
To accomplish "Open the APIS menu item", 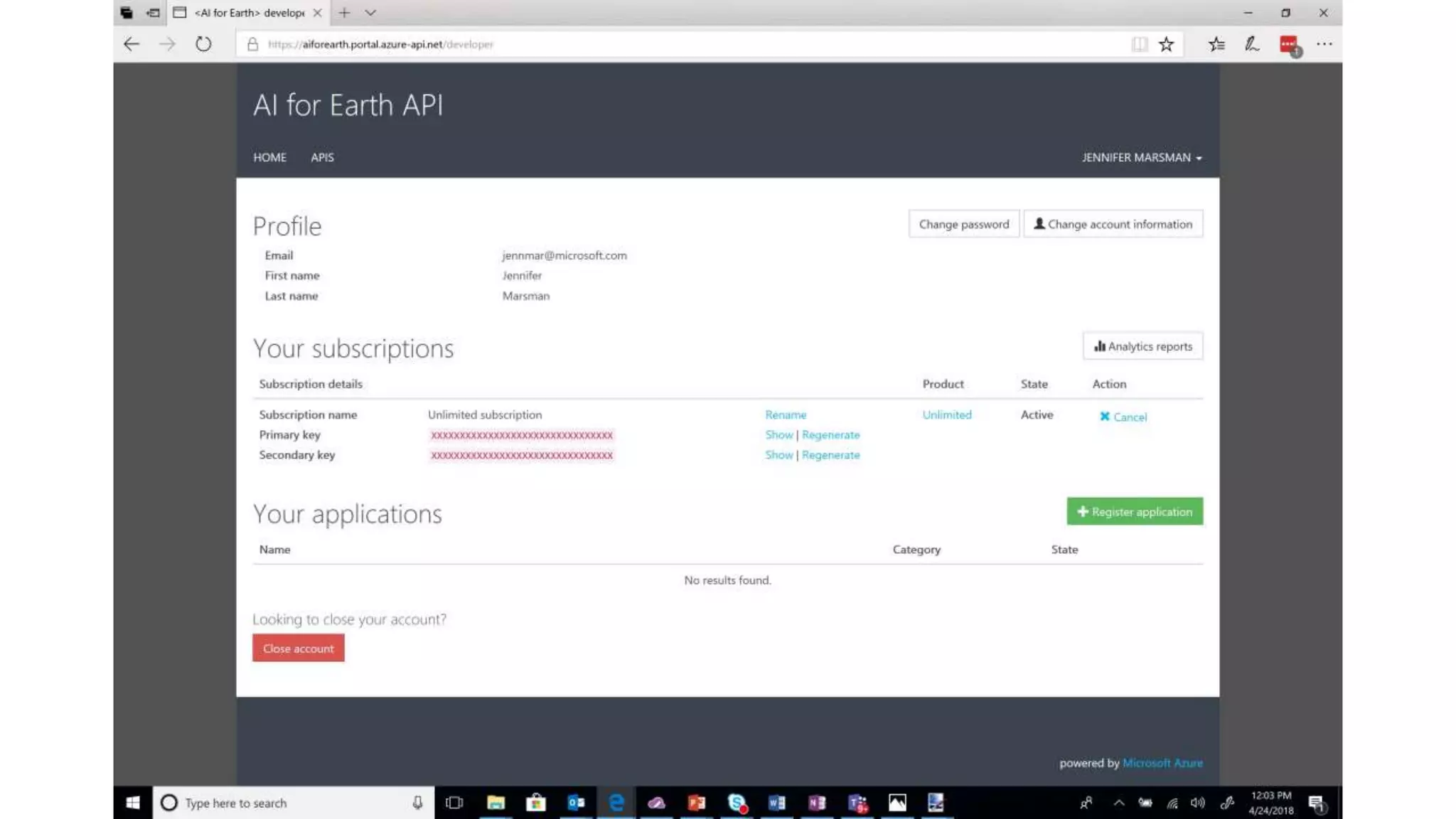I will (322, 157).
